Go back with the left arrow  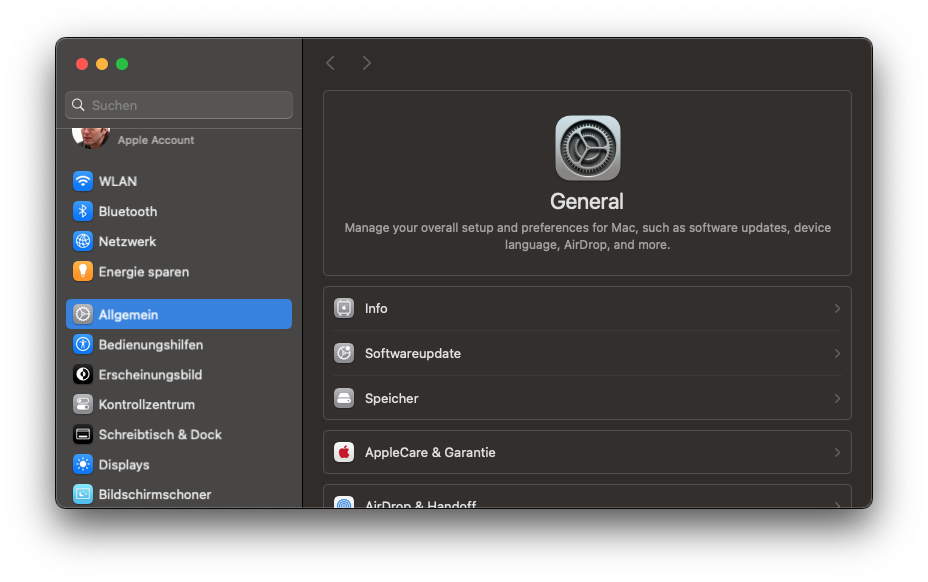(x=330, y=63)
